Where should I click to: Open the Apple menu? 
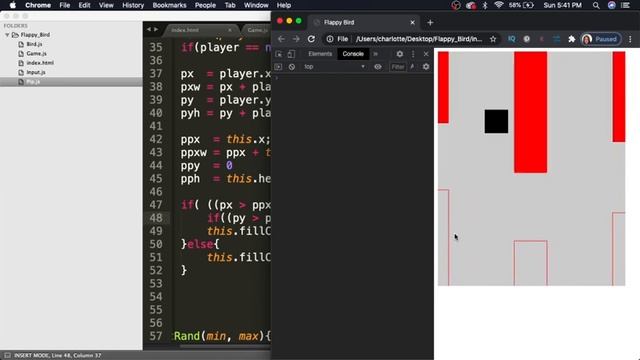pyautogui.click(x=12, y=5)
